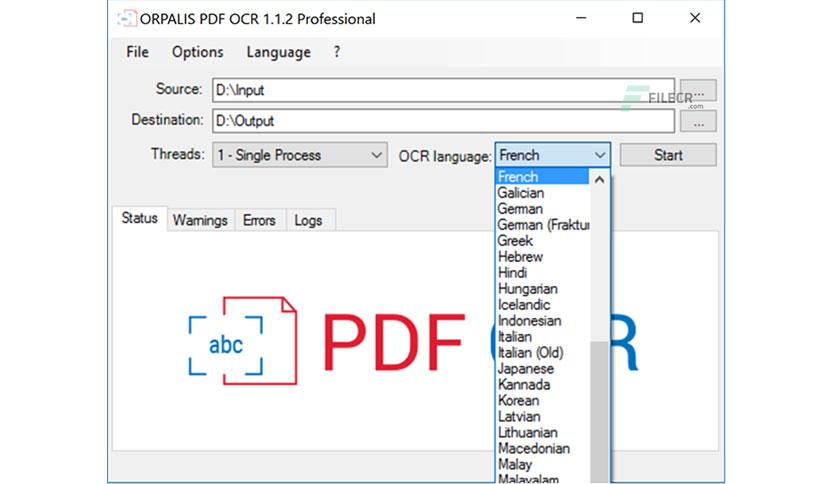Image resolution: width=836 pixels, height=484 pixels.
Task: Switch to the Errors tab
Action: pos(259,220)
